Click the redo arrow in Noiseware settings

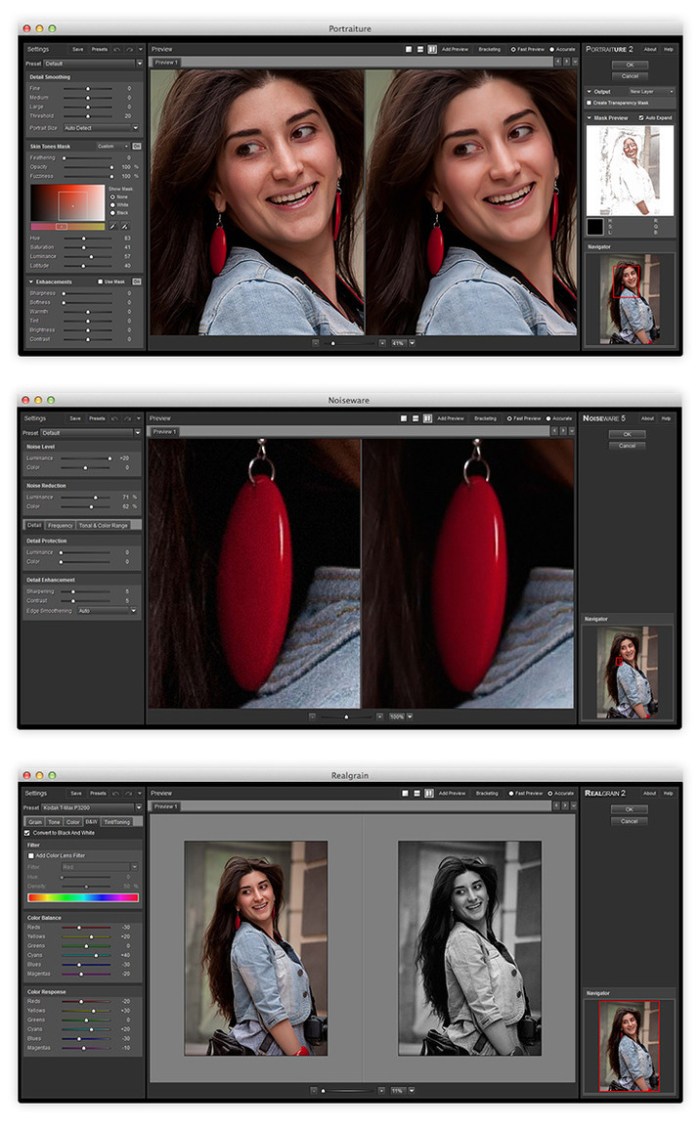[x=129, y=418]
